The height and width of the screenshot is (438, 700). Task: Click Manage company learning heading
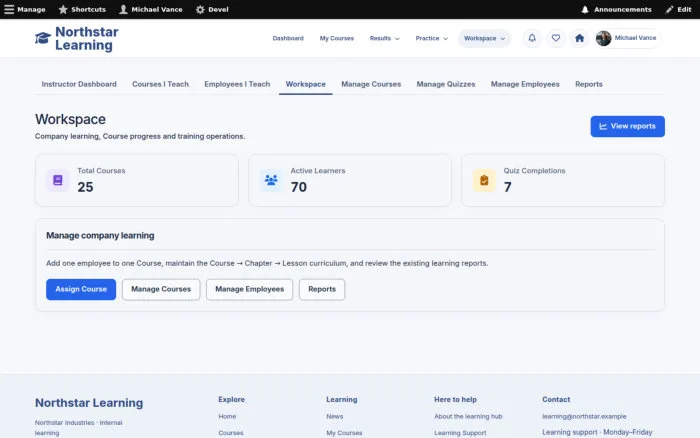coord(100,235)
